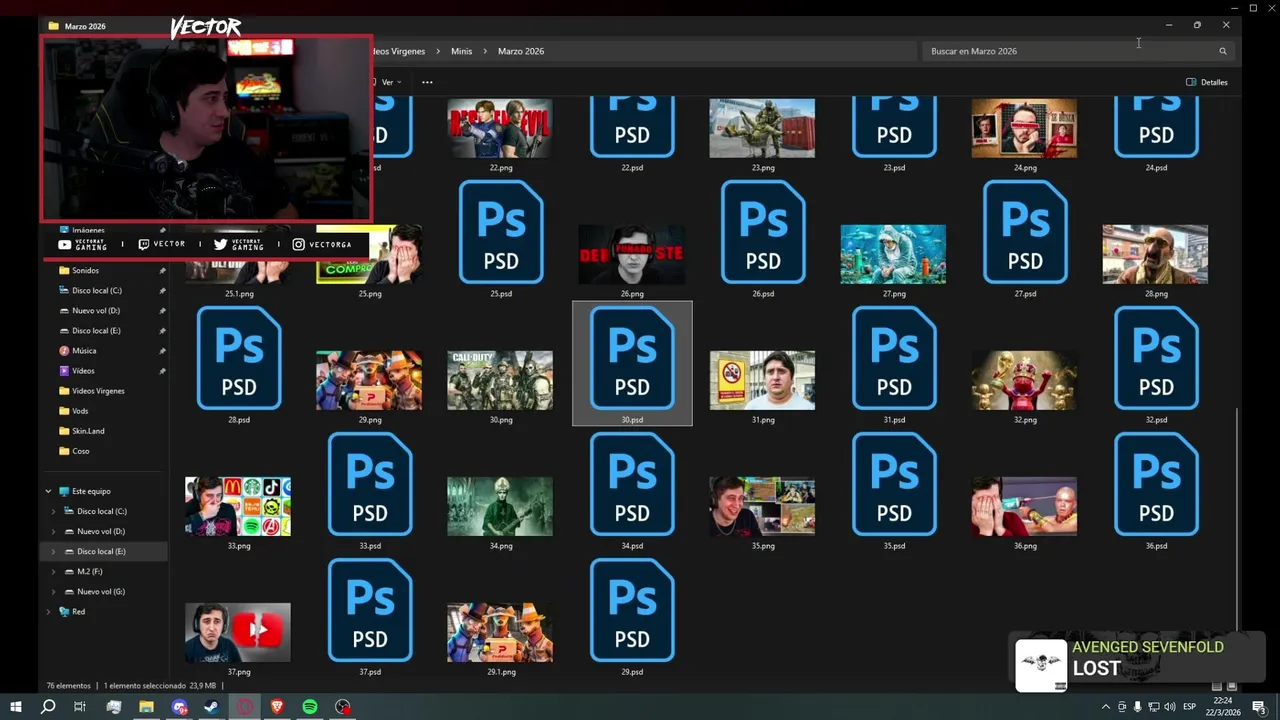Select the 23.psd Photoshop file
1280x720 pixels.
coord(894,128)
